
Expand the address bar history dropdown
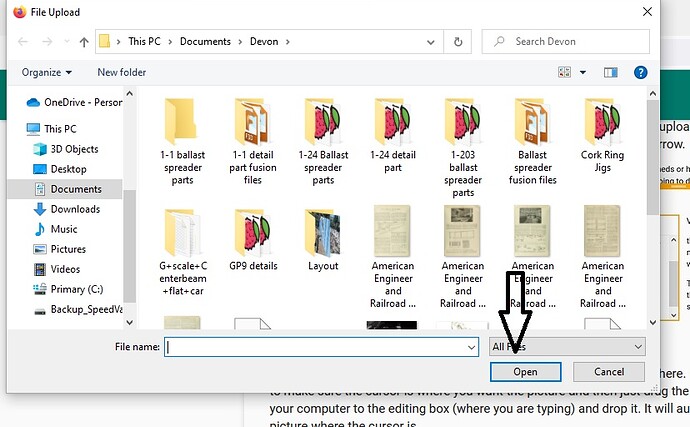coord(430,42)
